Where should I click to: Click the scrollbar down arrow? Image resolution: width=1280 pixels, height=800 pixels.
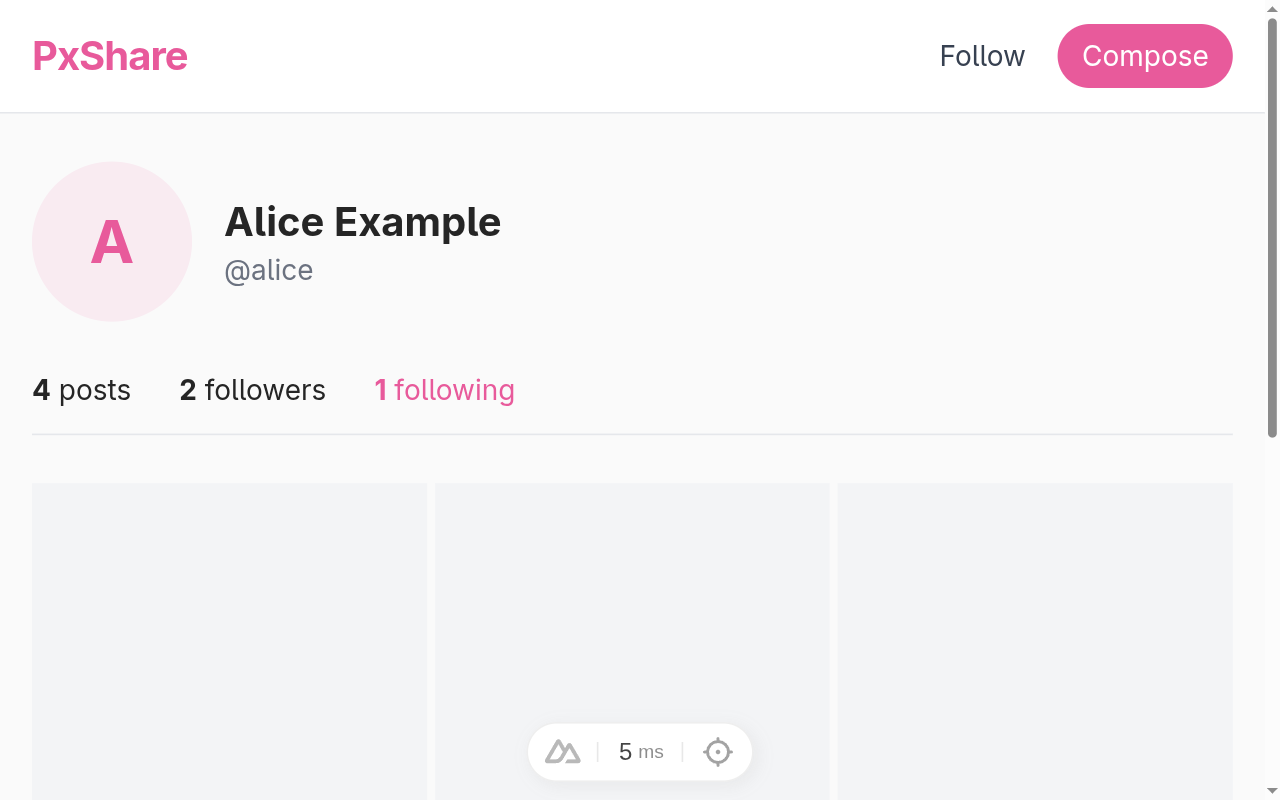tap(1272, 792)
